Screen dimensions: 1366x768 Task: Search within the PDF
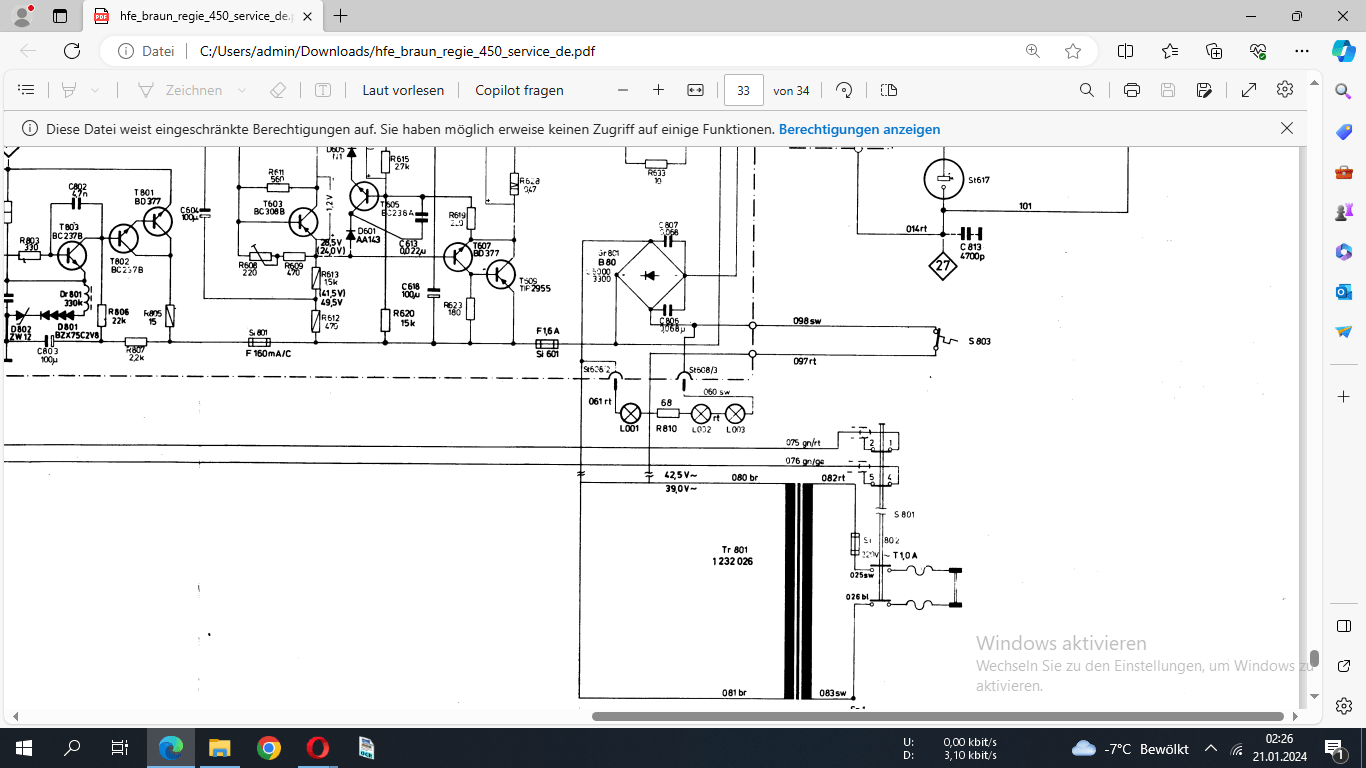(1087, 90)
